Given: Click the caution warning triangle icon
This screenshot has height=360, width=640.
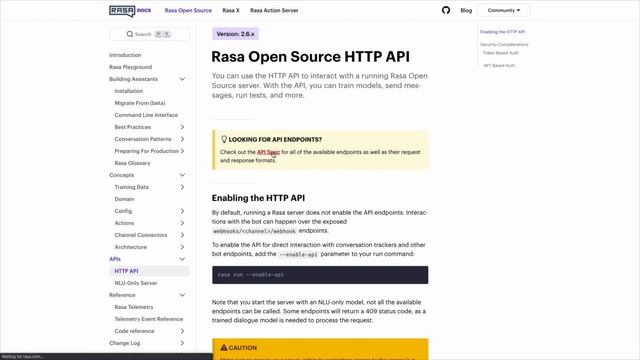Looking at the screenshot, I should (224, 348).
